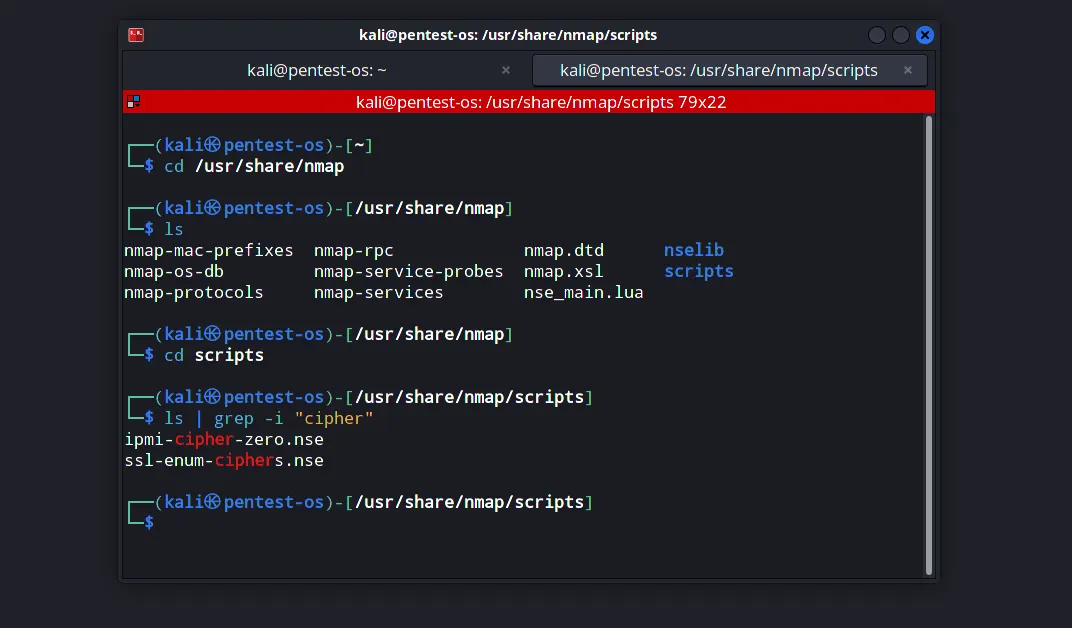Click the terminal application icon in the titlebar
This screenshot has width=1072, height=628.
(135, 34)
